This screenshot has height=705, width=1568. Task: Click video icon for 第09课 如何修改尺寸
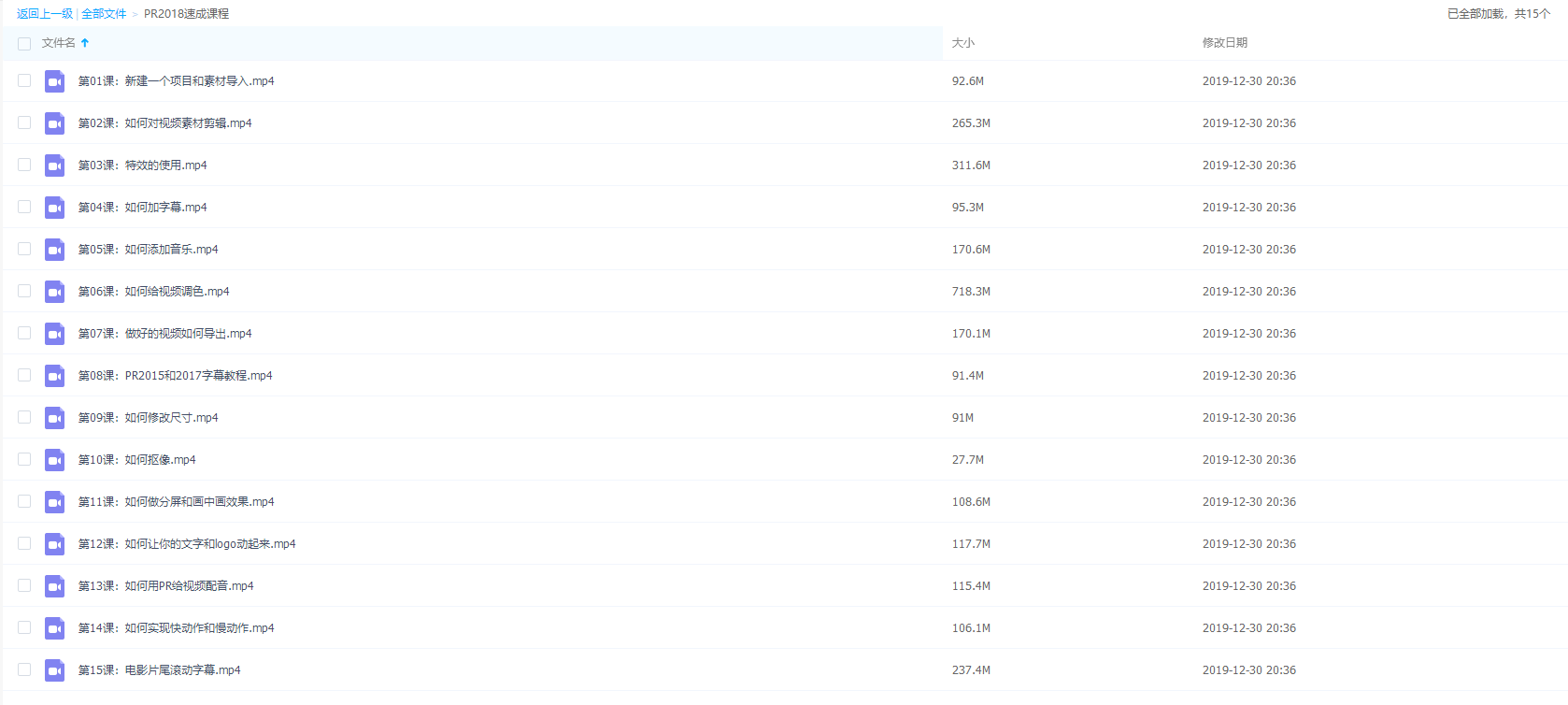click(54, 418)
